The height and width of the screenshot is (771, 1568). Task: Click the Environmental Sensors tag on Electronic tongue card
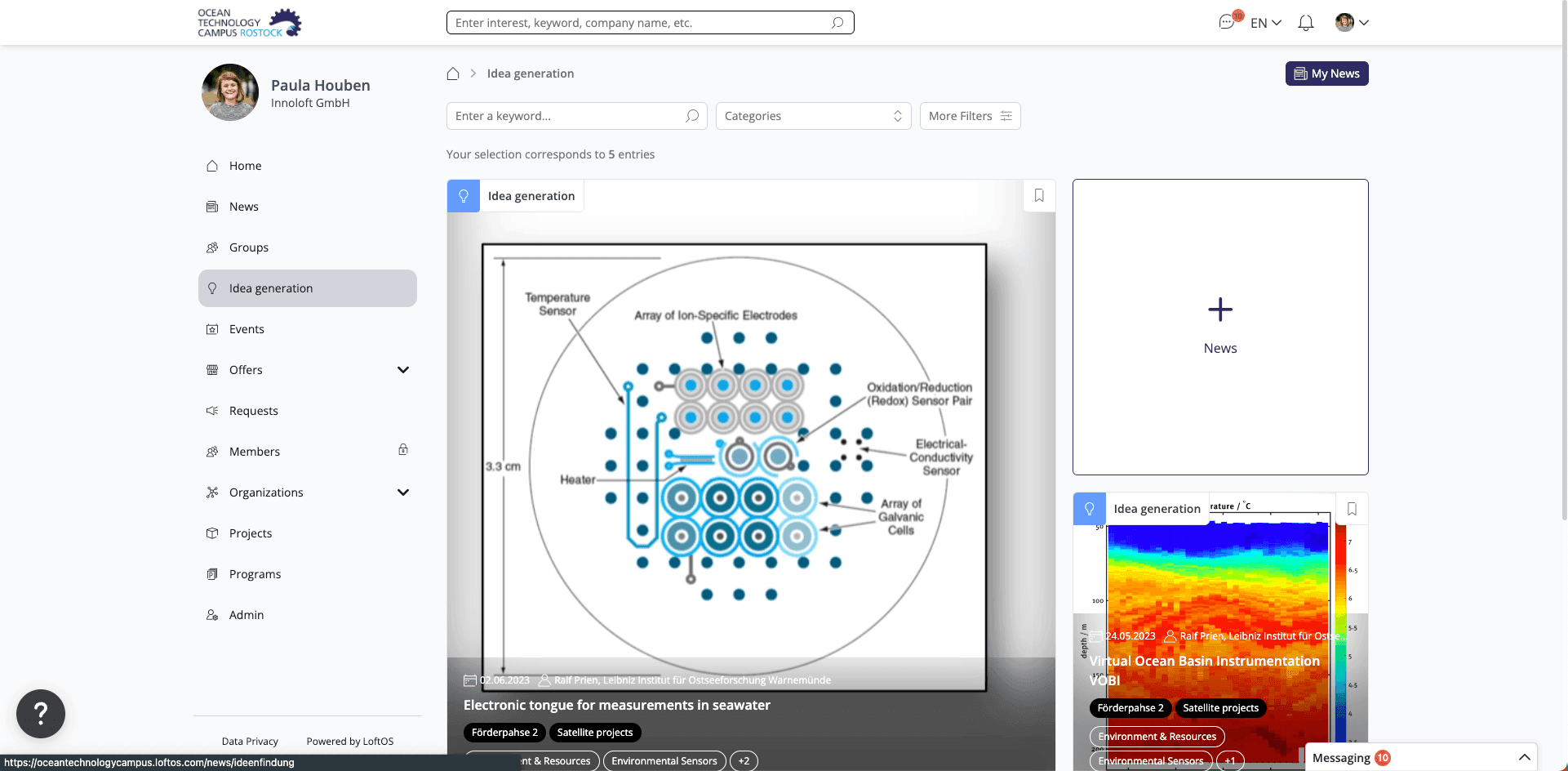pyautogui.click(x=664, y=761)
